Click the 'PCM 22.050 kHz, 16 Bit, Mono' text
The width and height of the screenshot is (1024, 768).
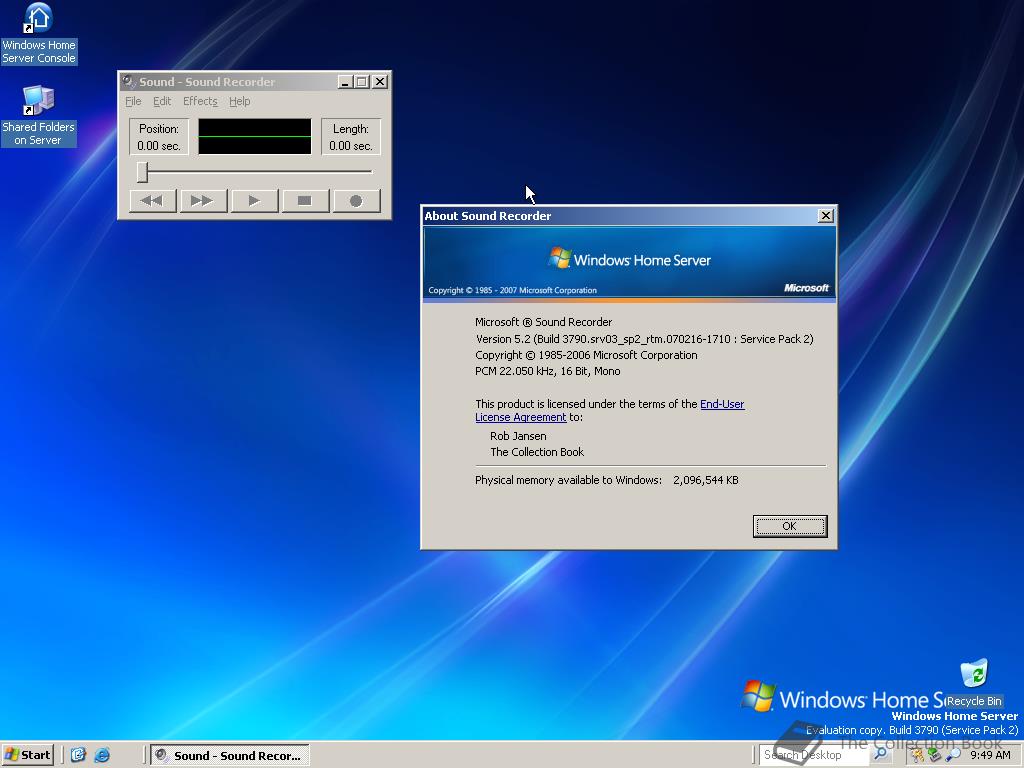coord(547,371)
